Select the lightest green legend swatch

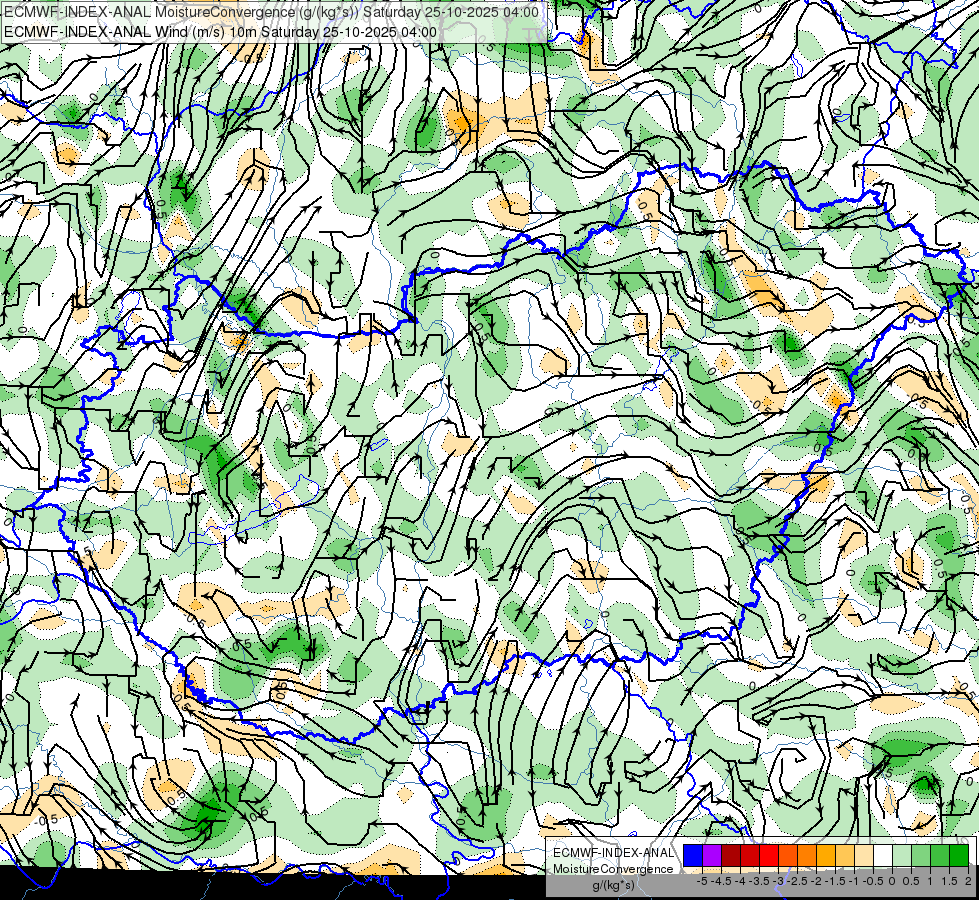902,855
